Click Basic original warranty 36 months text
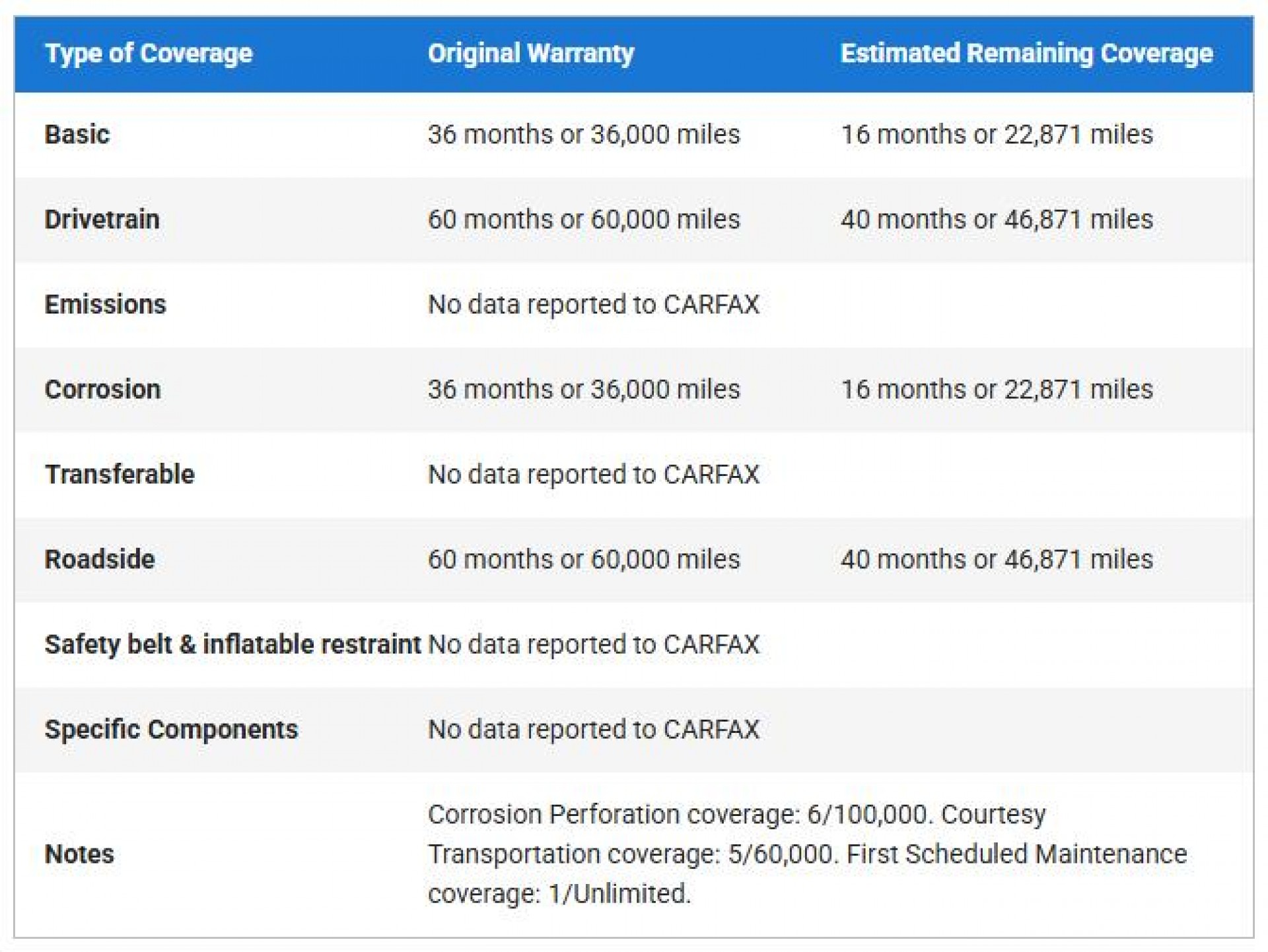1268x952 pixels. pyautogui.click(x=584, y=135)
